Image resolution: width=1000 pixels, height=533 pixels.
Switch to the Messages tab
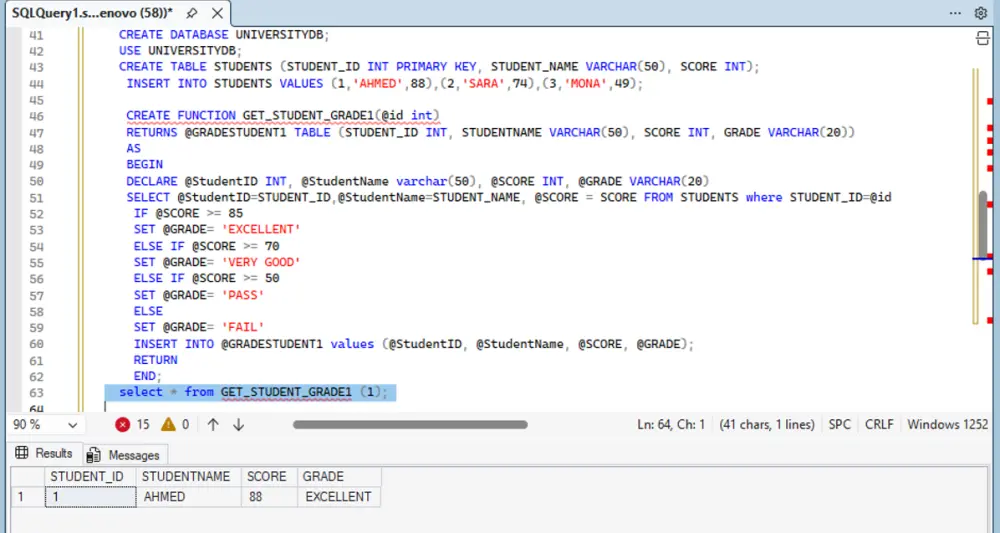[124, 455]
